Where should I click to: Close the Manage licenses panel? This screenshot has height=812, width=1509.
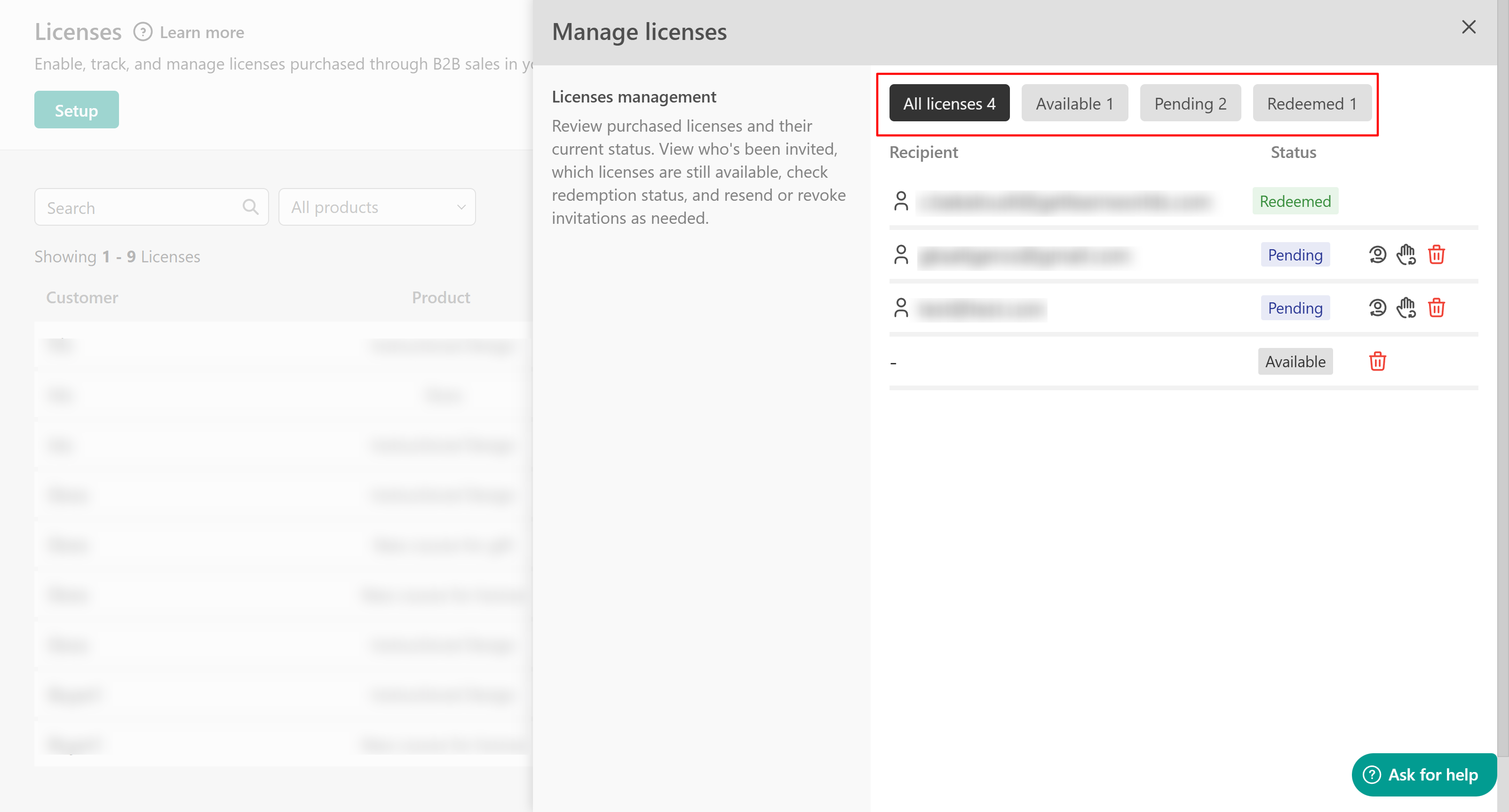pos(1468,27)
